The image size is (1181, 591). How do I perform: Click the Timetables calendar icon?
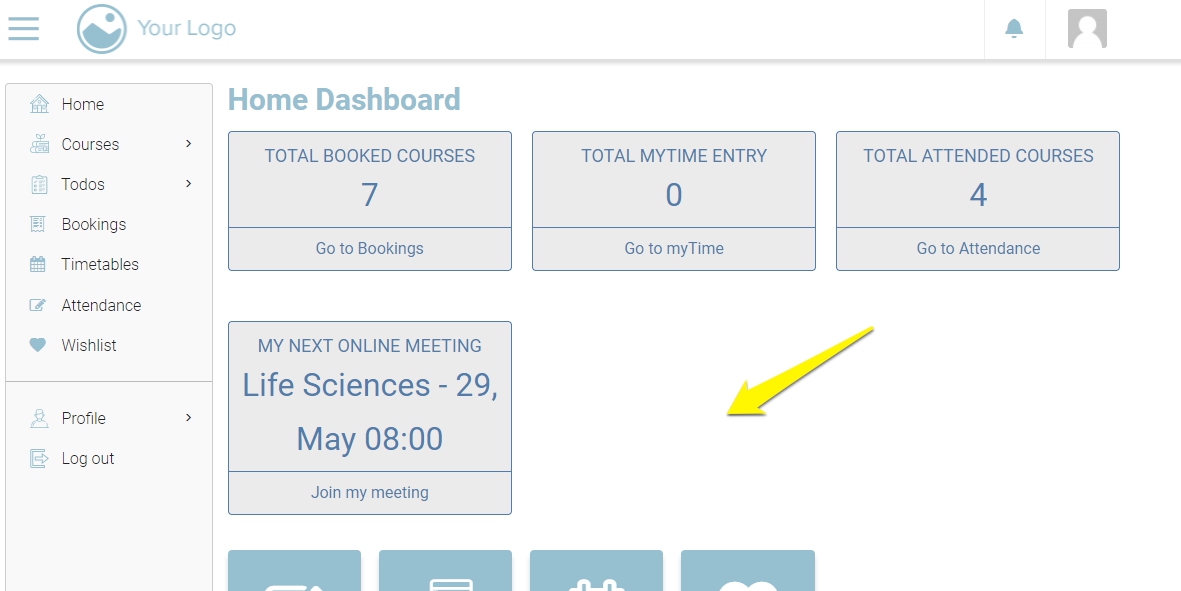click(38, 265)
